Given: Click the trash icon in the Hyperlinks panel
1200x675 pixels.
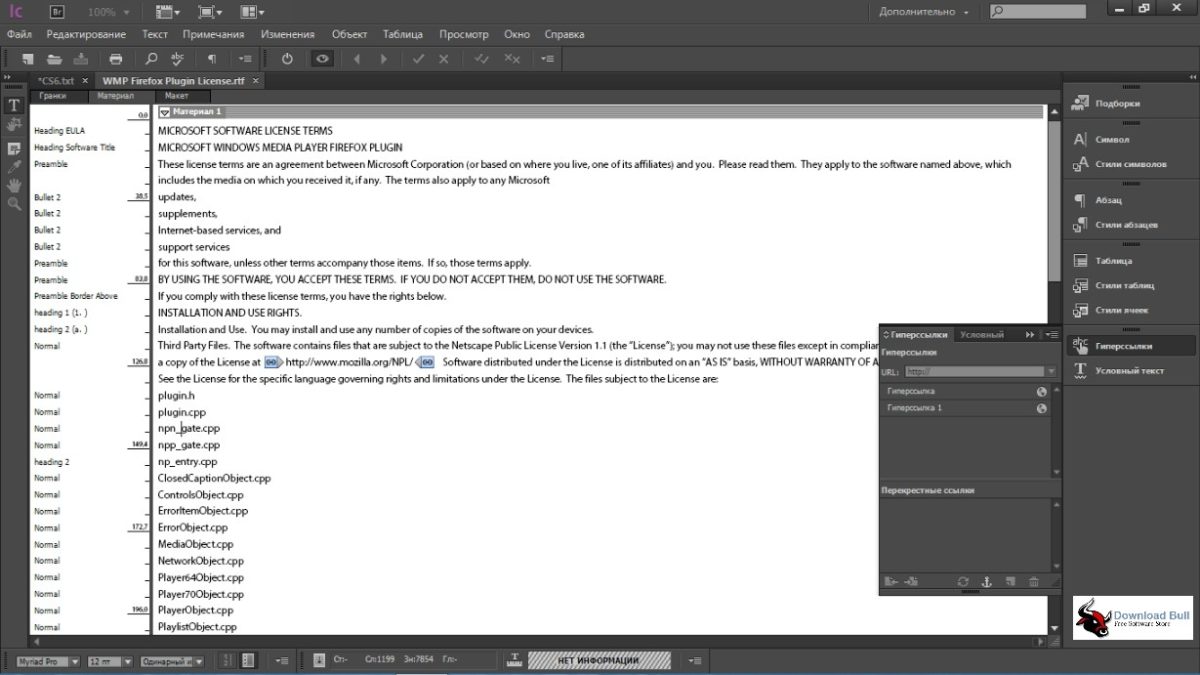Looking at the screenshot, I should [x=1034, y=581].
